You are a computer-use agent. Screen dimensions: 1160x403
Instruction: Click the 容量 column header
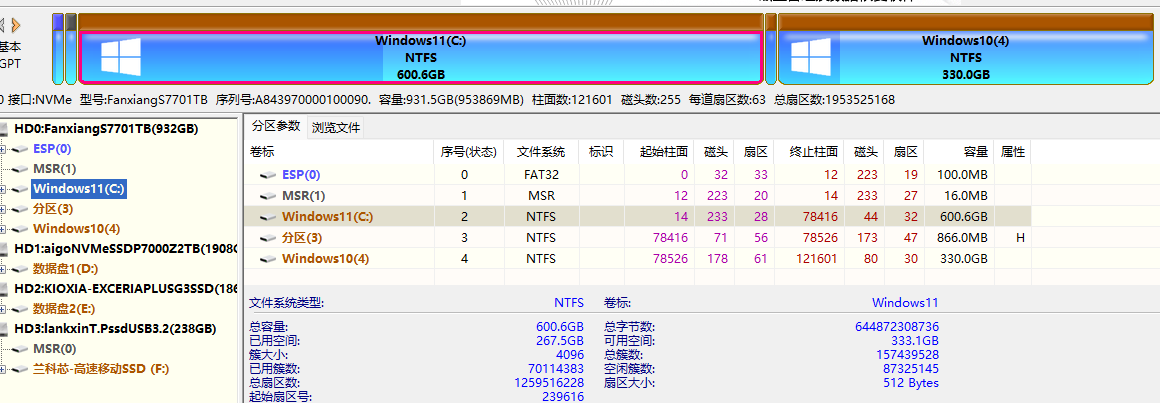pyautogui.click(x=958, y=152)
